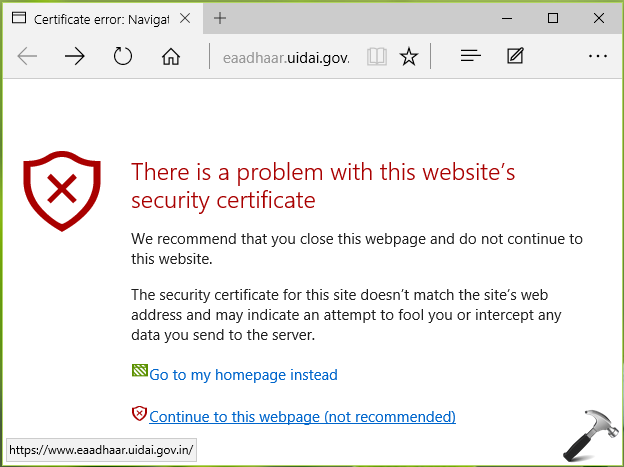Go back with the Back arrow

point(27,56)
